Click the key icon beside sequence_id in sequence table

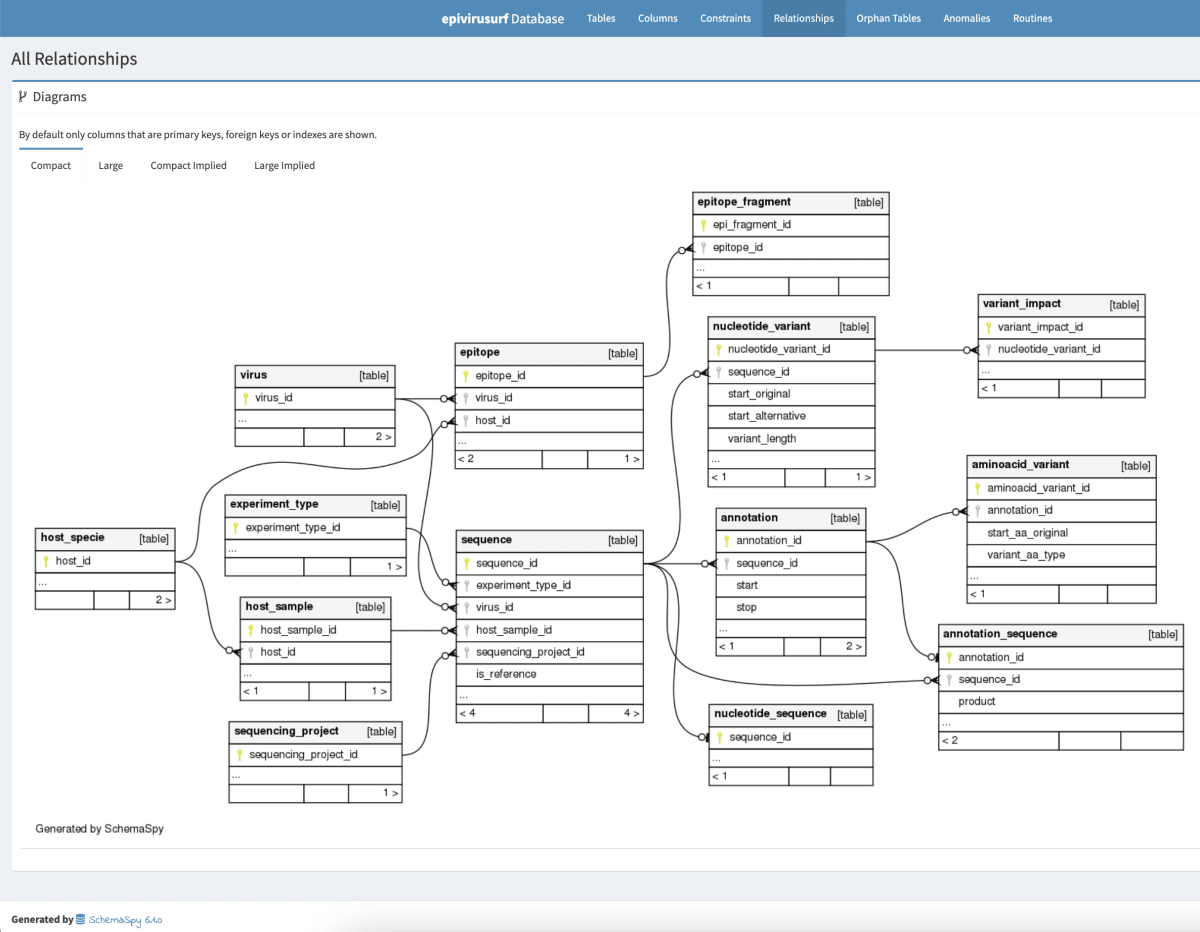coord(466,563)
